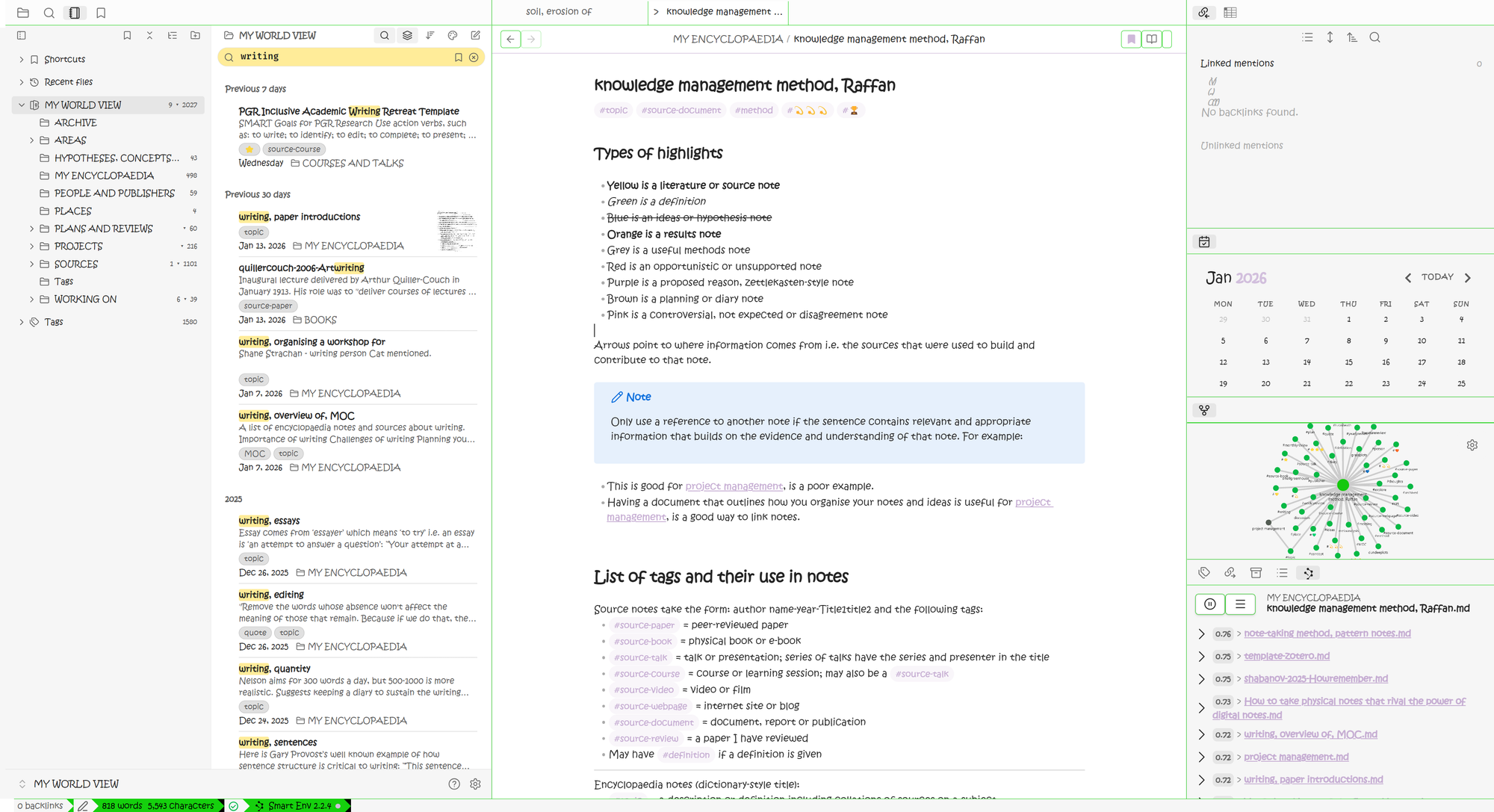The width and height of the screenshot is (1494, 812).
Task: Click the change appearance palette icon
Action: click(453, 35)
